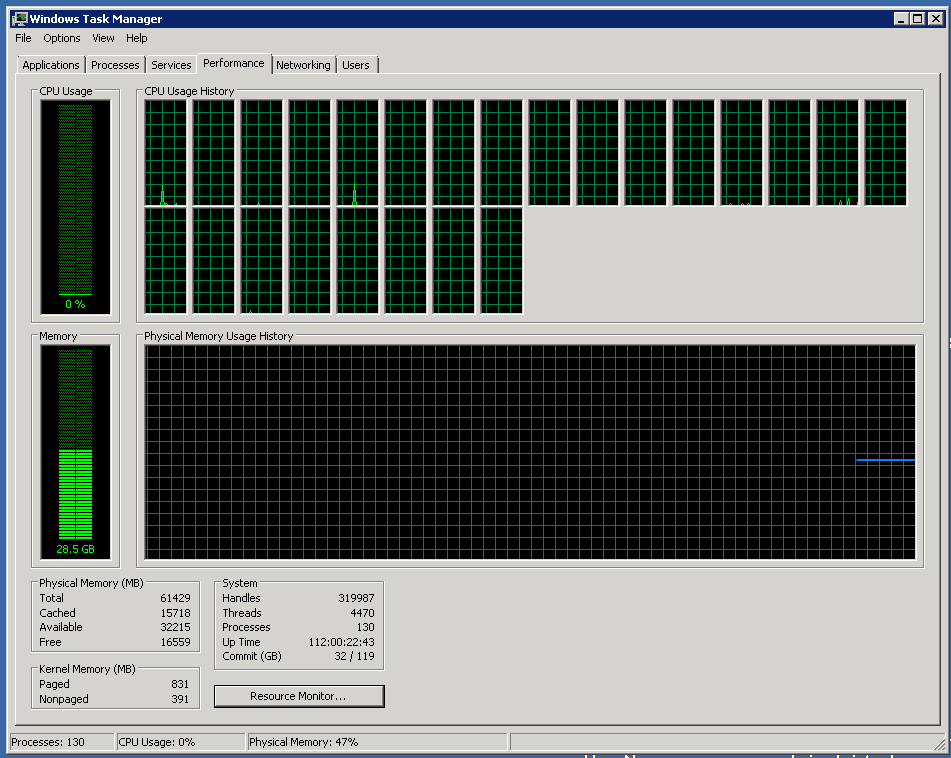Click the Processes: 130 status bar segment

(x=60, y=742)
